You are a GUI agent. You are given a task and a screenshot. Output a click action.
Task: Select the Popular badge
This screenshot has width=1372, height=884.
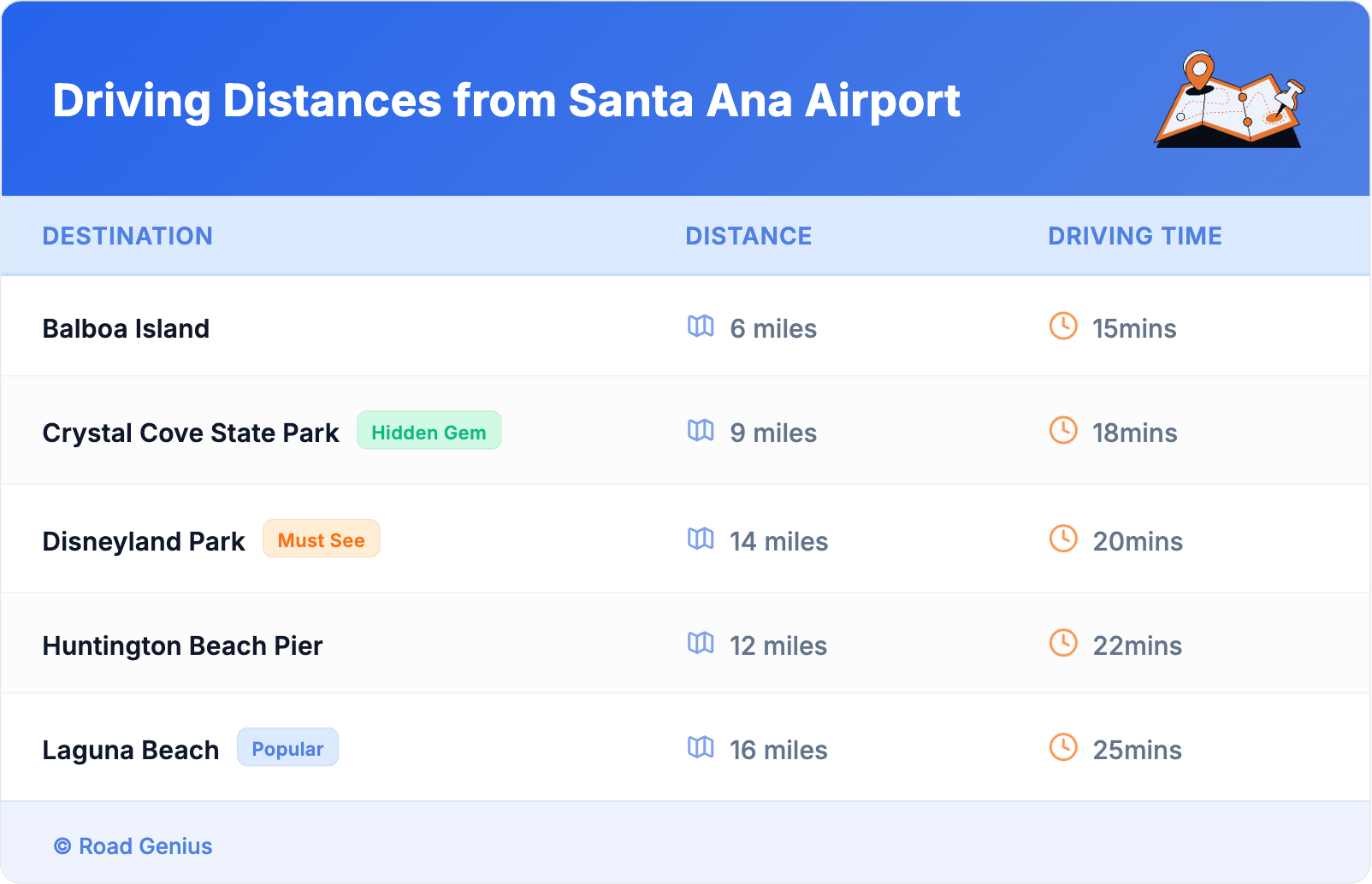(287, 748)
